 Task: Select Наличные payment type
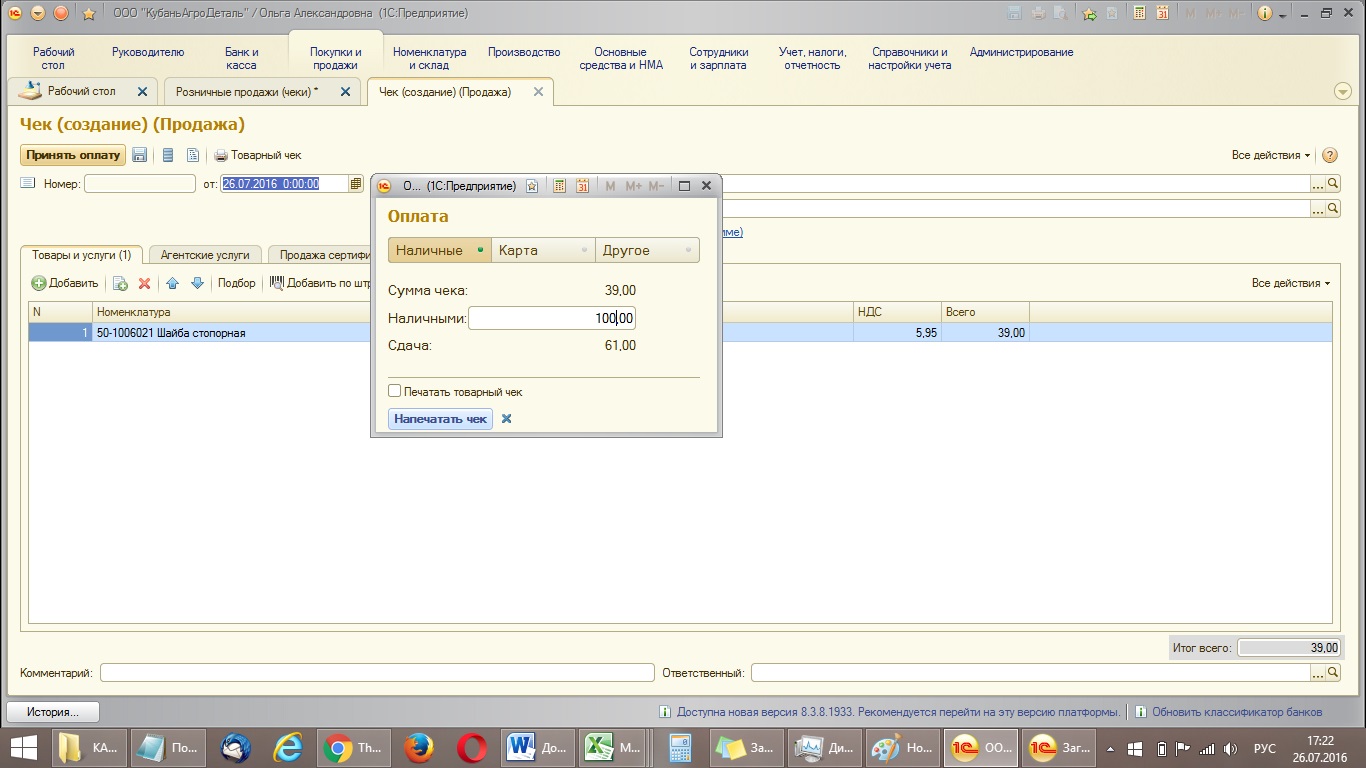(439, 250)
